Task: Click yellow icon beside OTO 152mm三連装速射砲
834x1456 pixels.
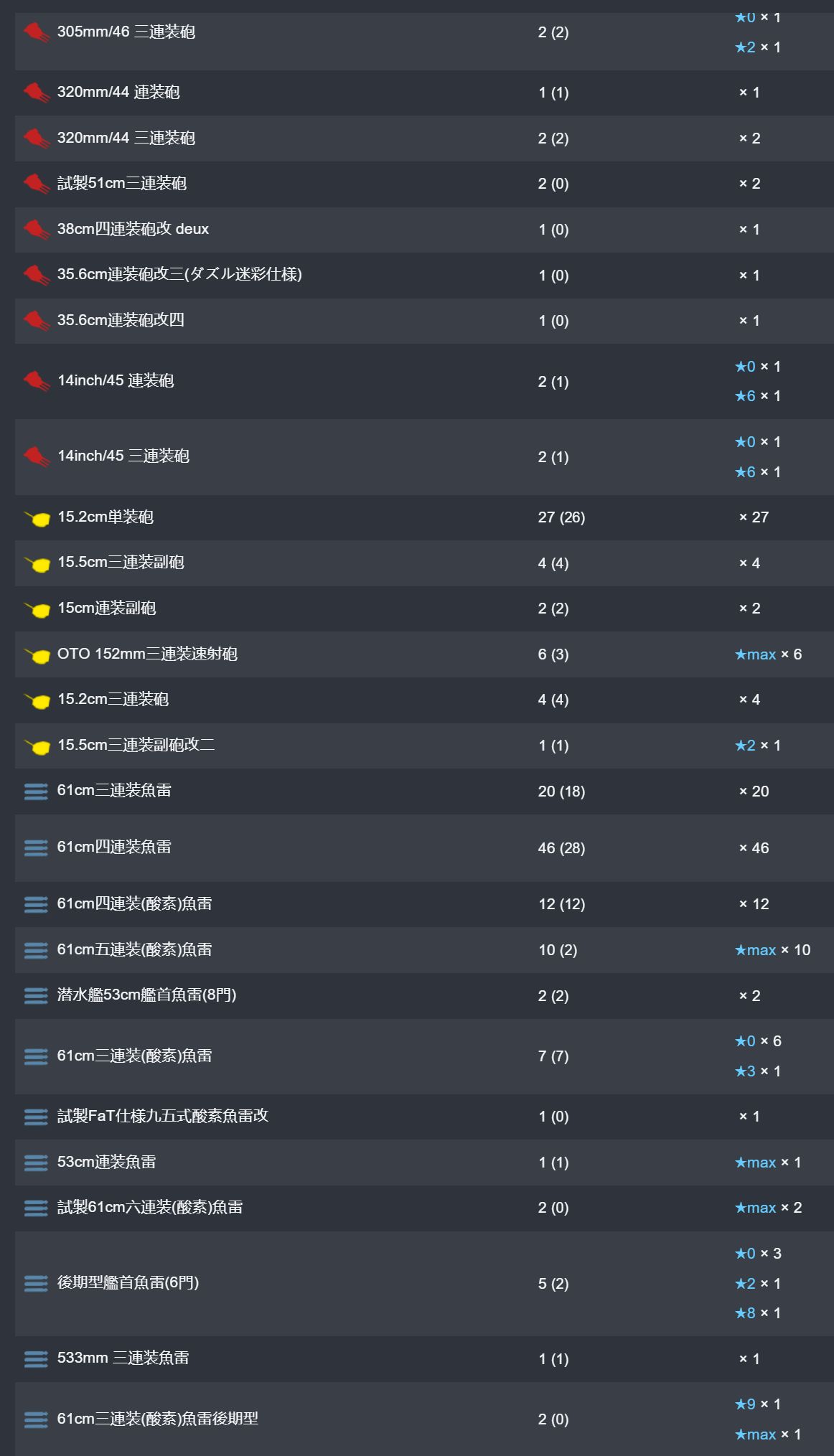Action: point(37,655)
